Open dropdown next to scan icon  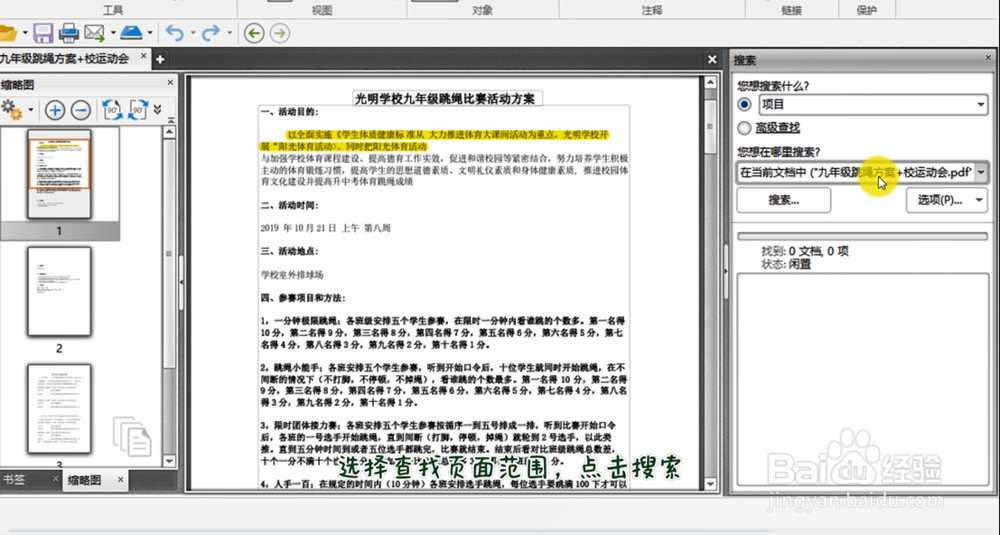(151, 33)
